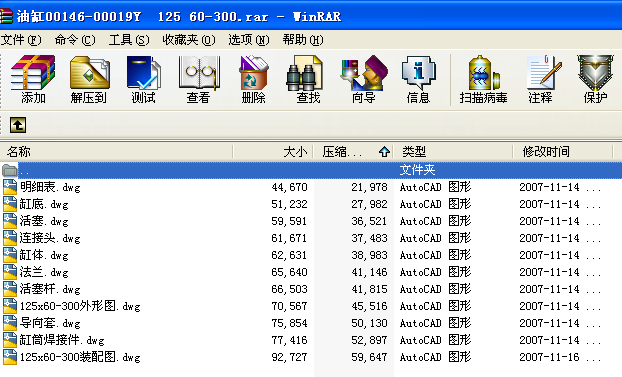Click file icon of 缸底.dwg
Viewport: 622px width, 377px height.
pos(10,204)
